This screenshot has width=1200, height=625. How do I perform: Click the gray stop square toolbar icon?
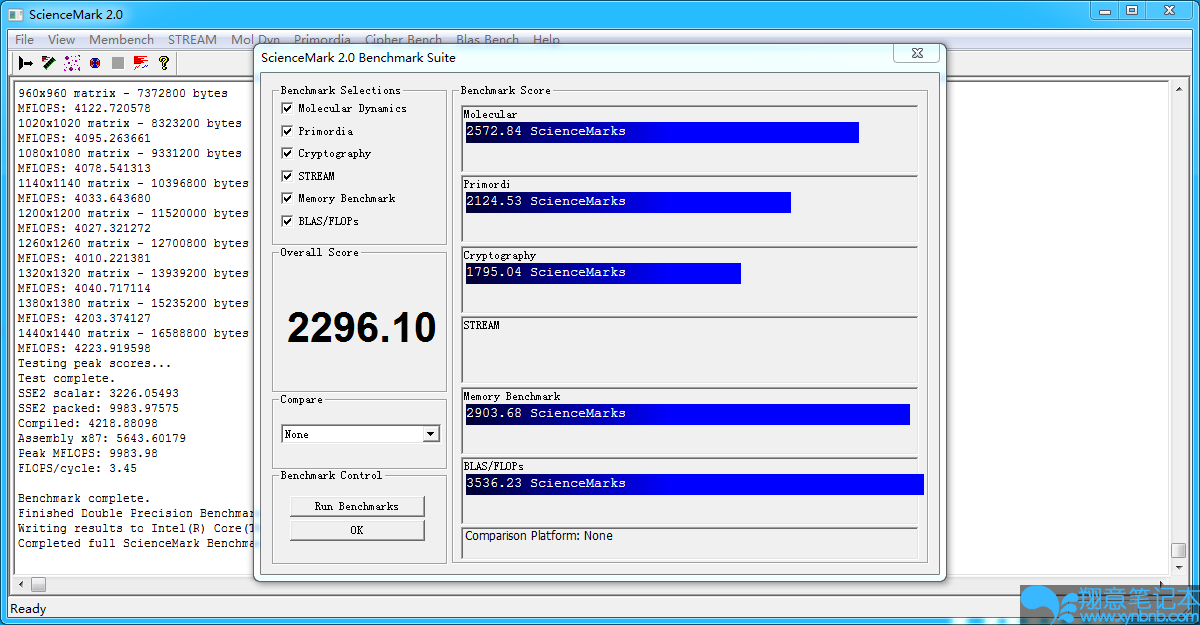point(118,63)
